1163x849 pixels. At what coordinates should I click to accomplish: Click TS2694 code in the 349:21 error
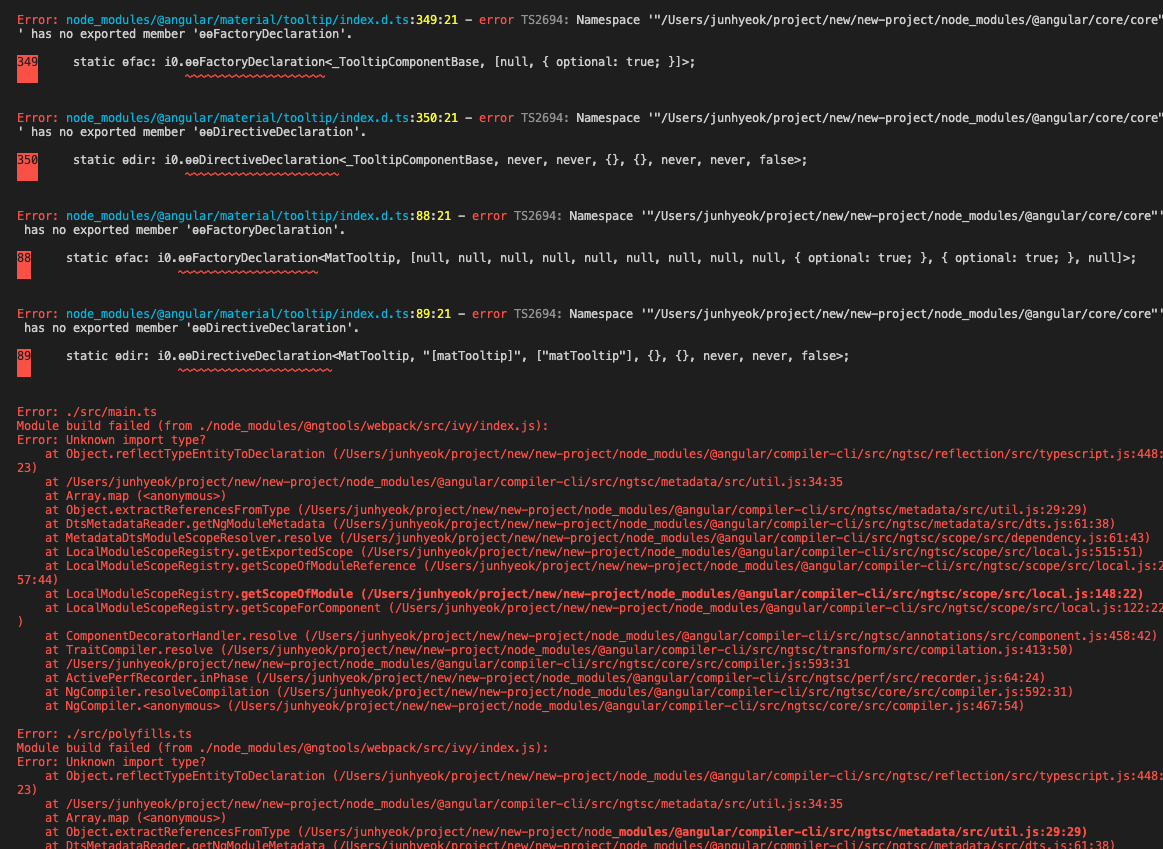[544, 20]
